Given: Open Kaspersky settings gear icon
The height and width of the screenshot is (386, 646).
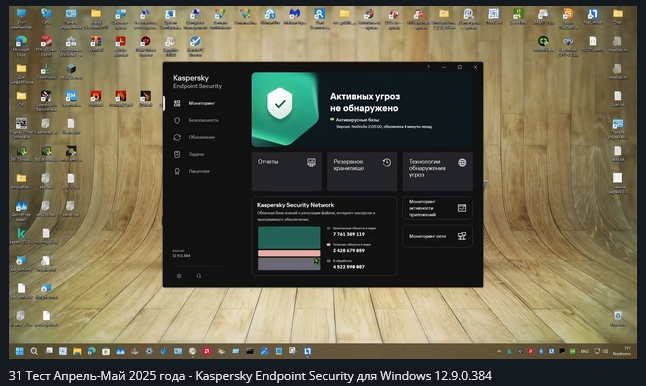Looking at the screenshot, I should click(179, 276).
